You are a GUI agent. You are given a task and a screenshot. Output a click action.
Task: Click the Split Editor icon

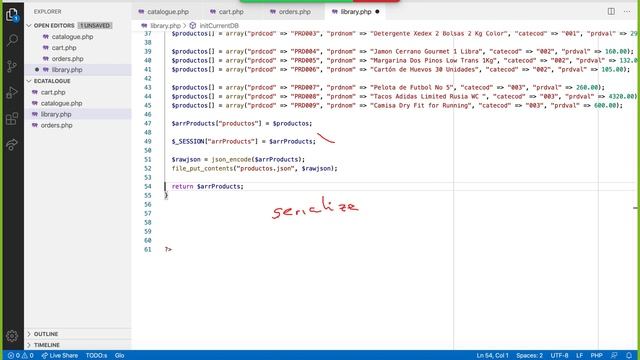611,11
